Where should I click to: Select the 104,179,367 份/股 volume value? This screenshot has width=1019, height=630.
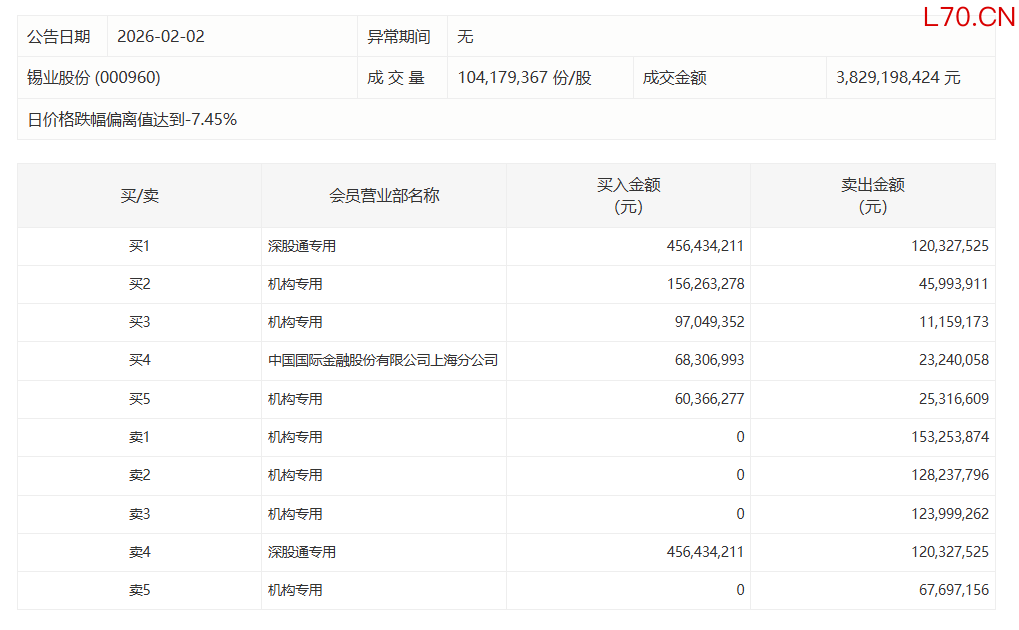[x=524, y=78]
